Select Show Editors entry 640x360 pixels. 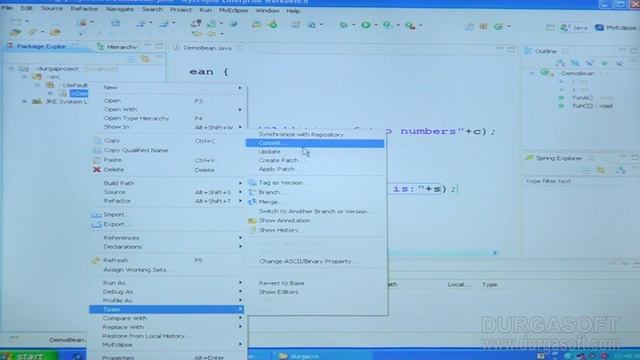point(278,292)
